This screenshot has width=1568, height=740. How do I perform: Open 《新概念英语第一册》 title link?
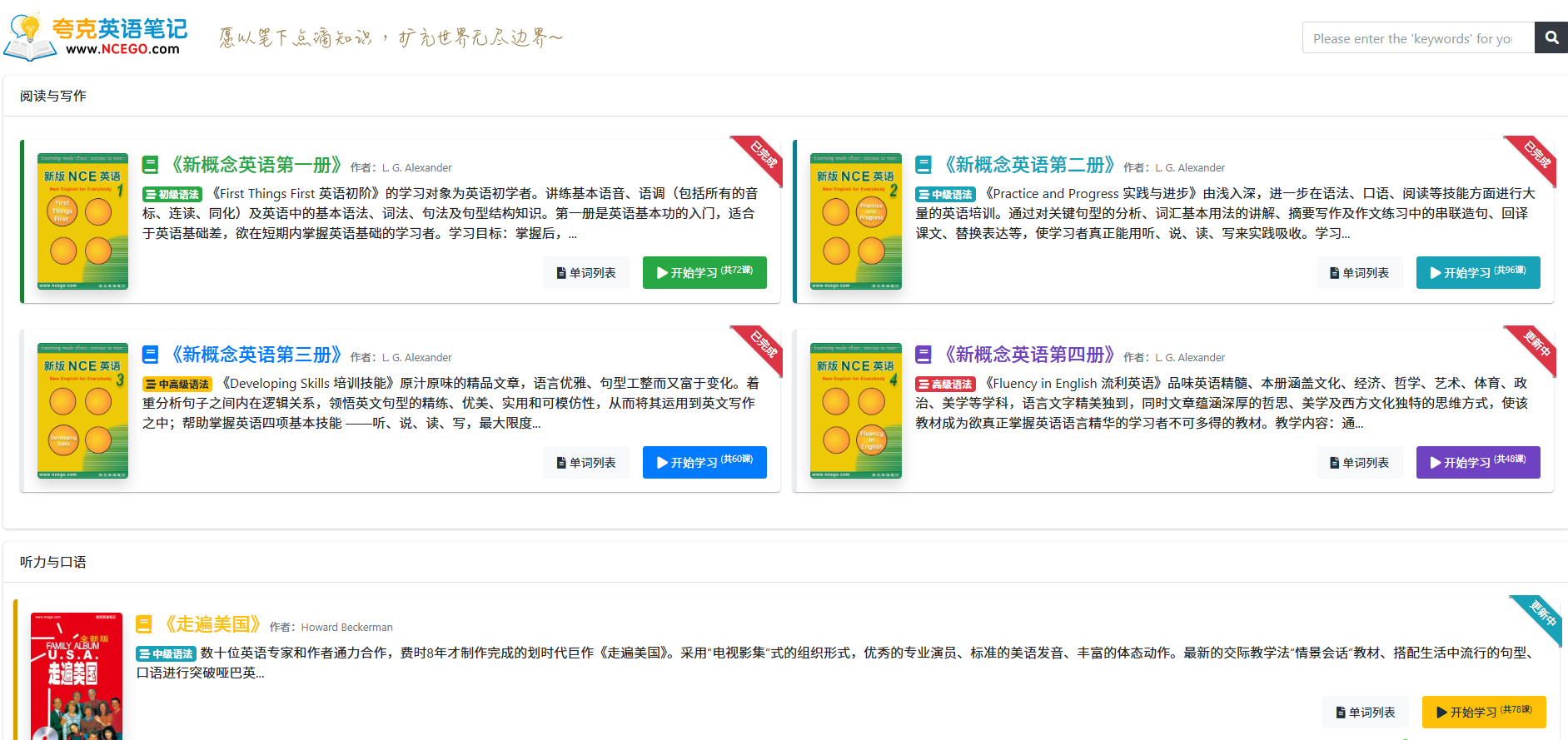coord(256,165)
